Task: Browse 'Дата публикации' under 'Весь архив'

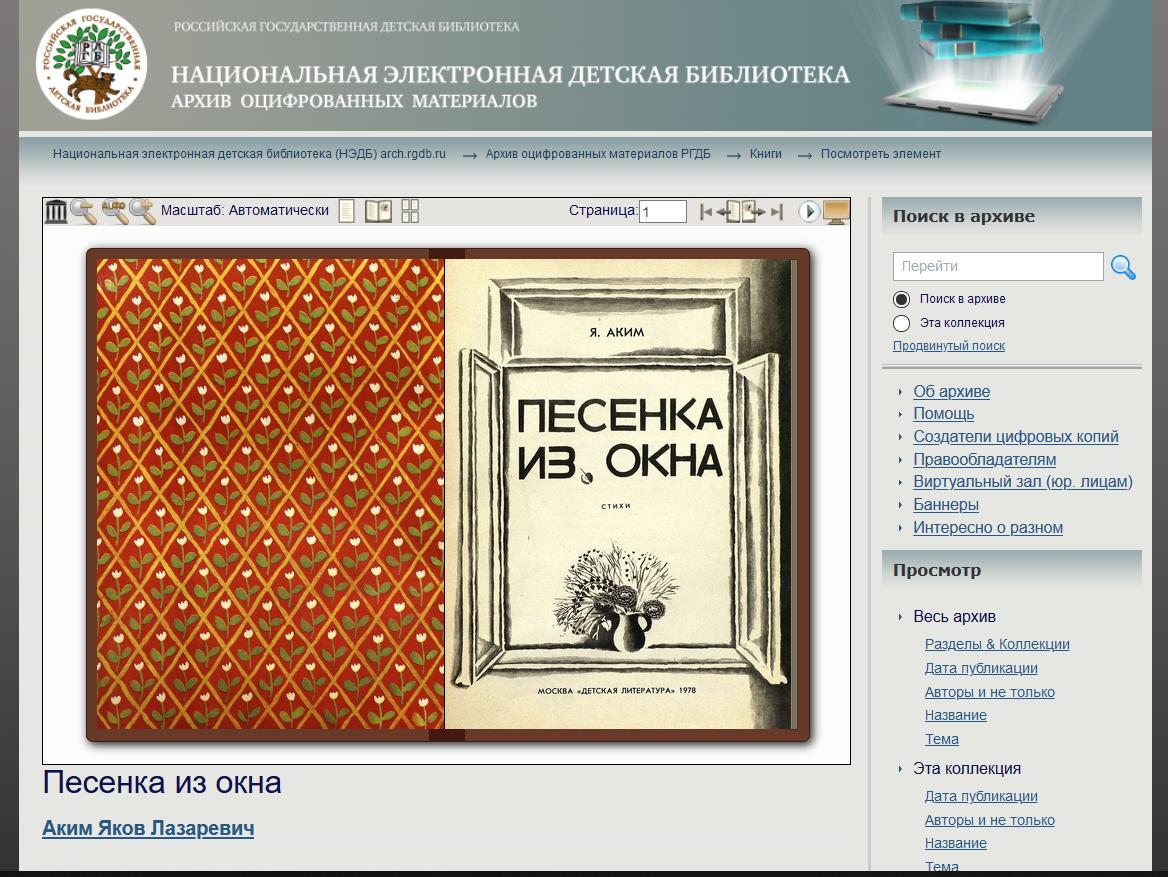Action: coord(980,668)
